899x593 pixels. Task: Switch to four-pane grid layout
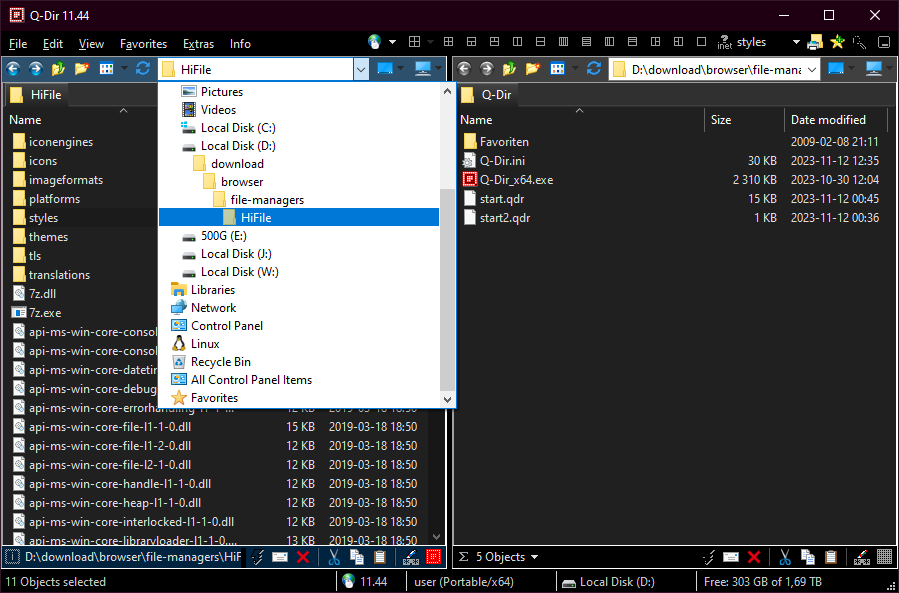pyautogui.click(x=448, y=42)
